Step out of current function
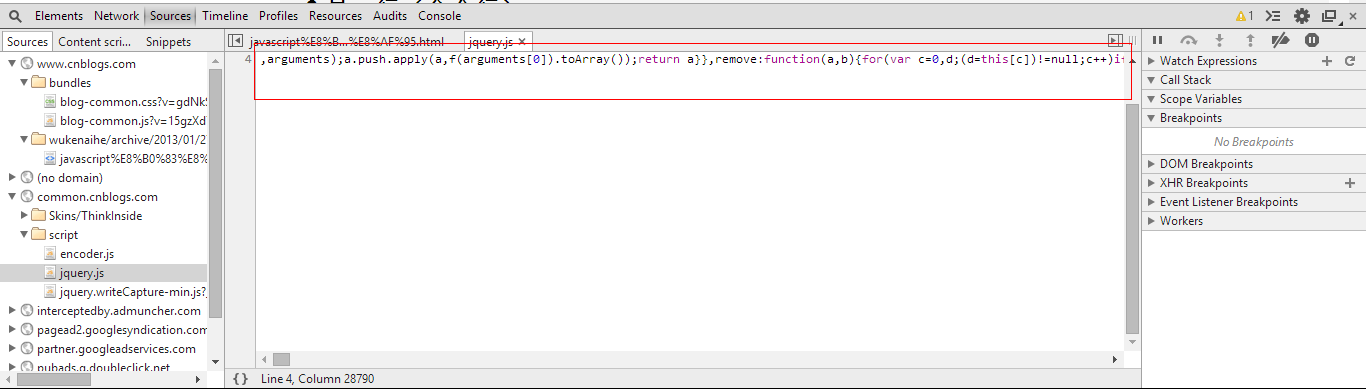Image resolution: width=1366 pixels, height=389 pixels. coord(1250,41)
